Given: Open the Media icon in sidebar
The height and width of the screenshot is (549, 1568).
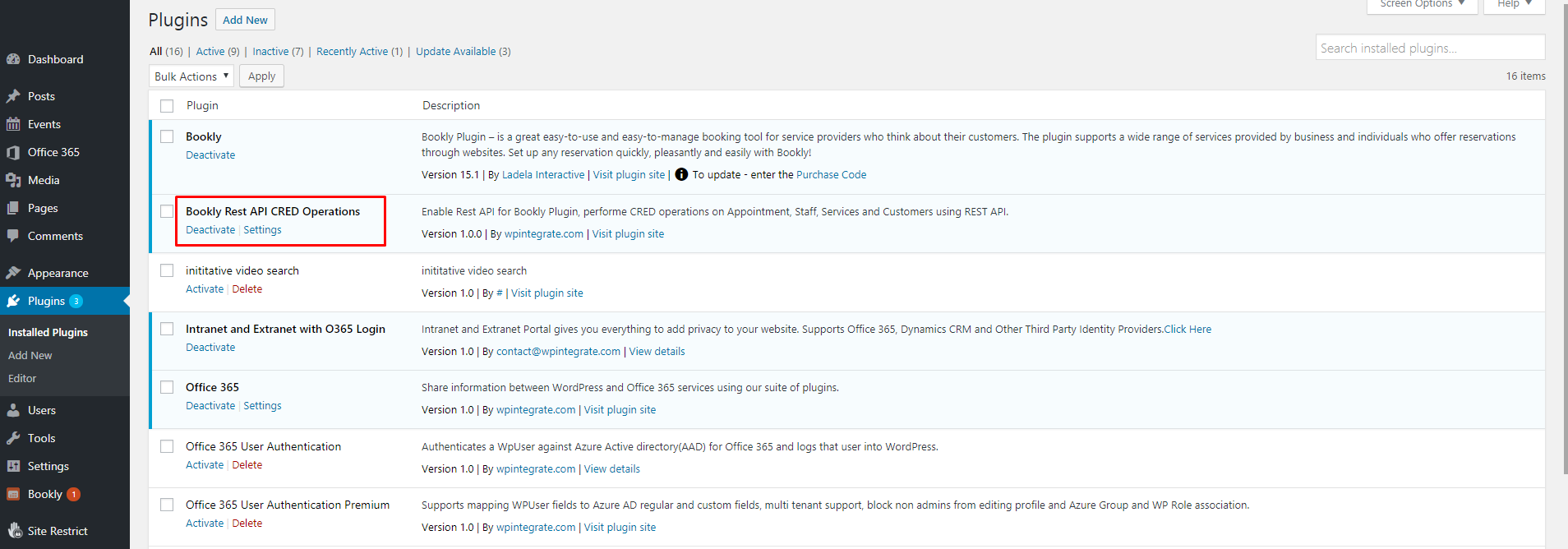Looking at the screenshot, I should coord(13,180).
